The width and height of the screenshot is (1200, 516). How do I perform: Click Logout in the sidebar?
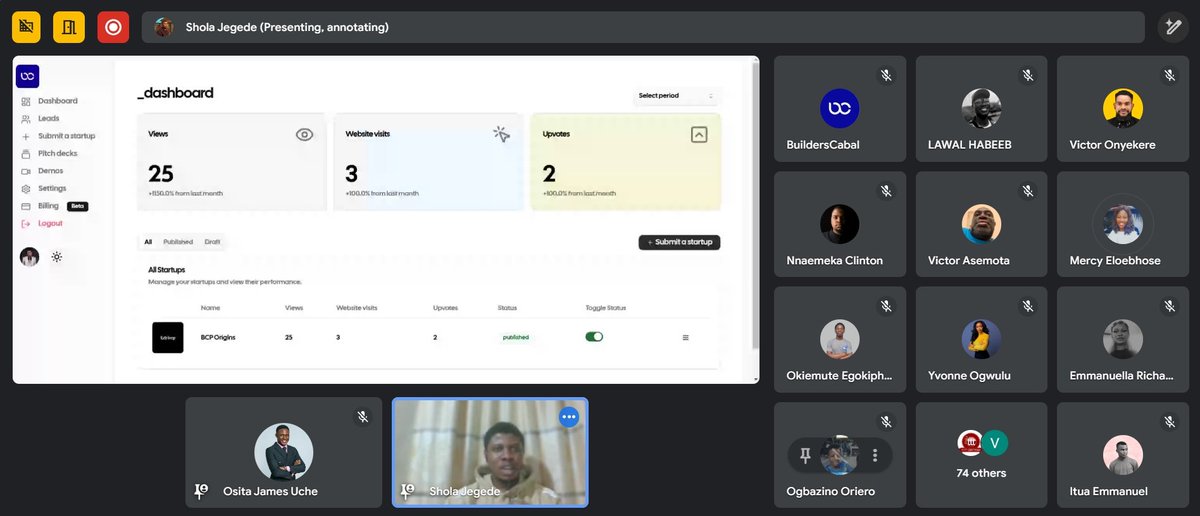click(x=50, y=223)
